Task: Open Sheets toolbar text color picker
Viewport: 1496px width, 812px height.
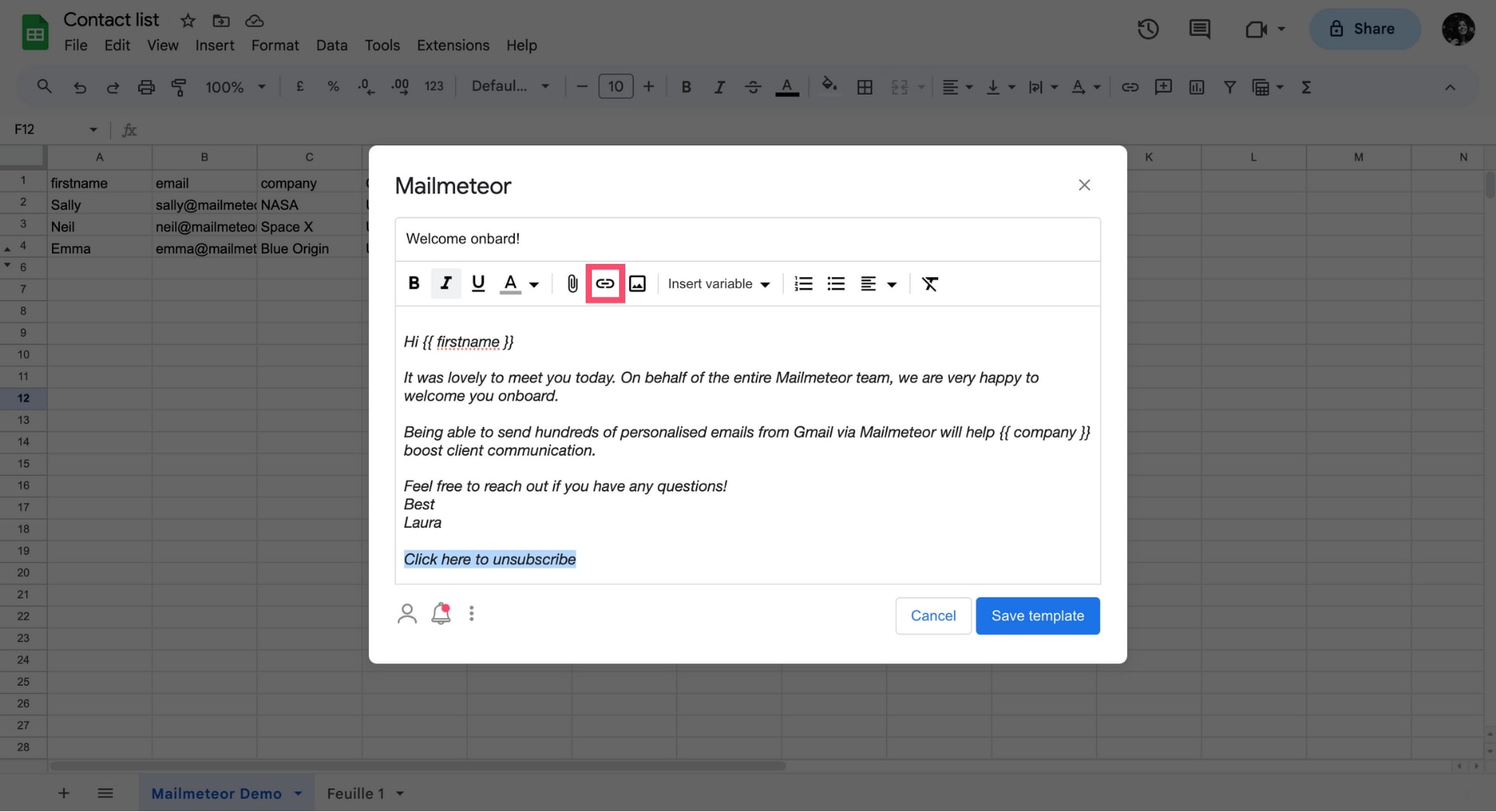Action: (787, 87)
